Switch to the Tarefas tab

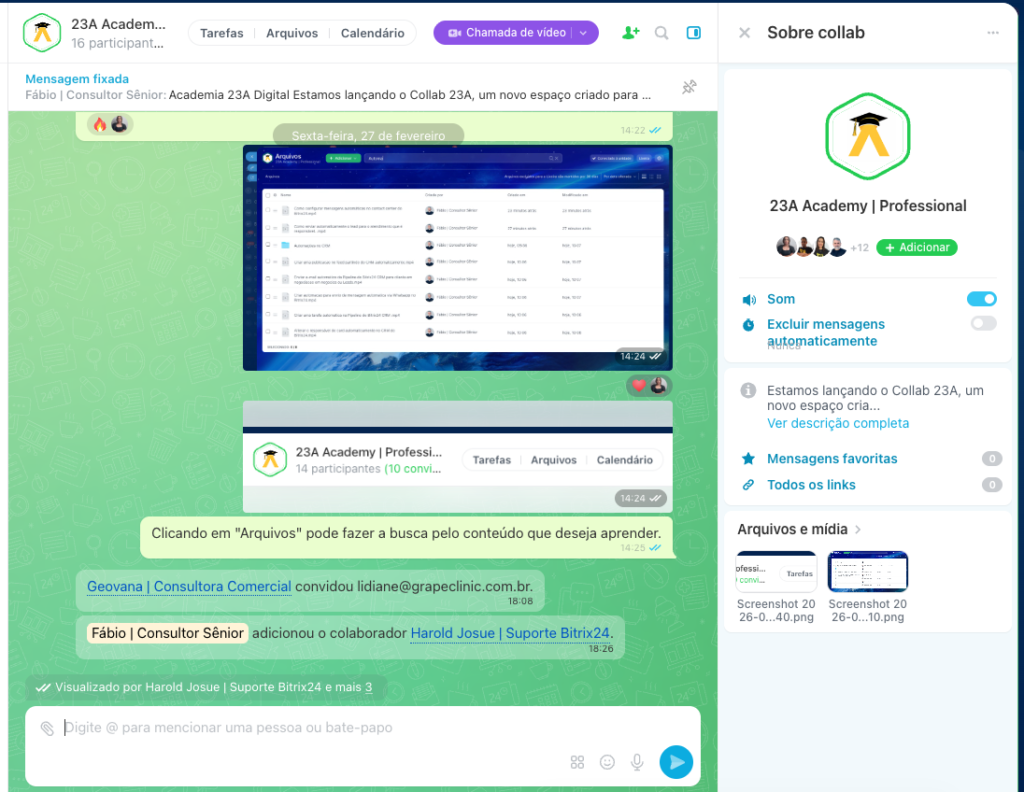[x=222, y=33]
